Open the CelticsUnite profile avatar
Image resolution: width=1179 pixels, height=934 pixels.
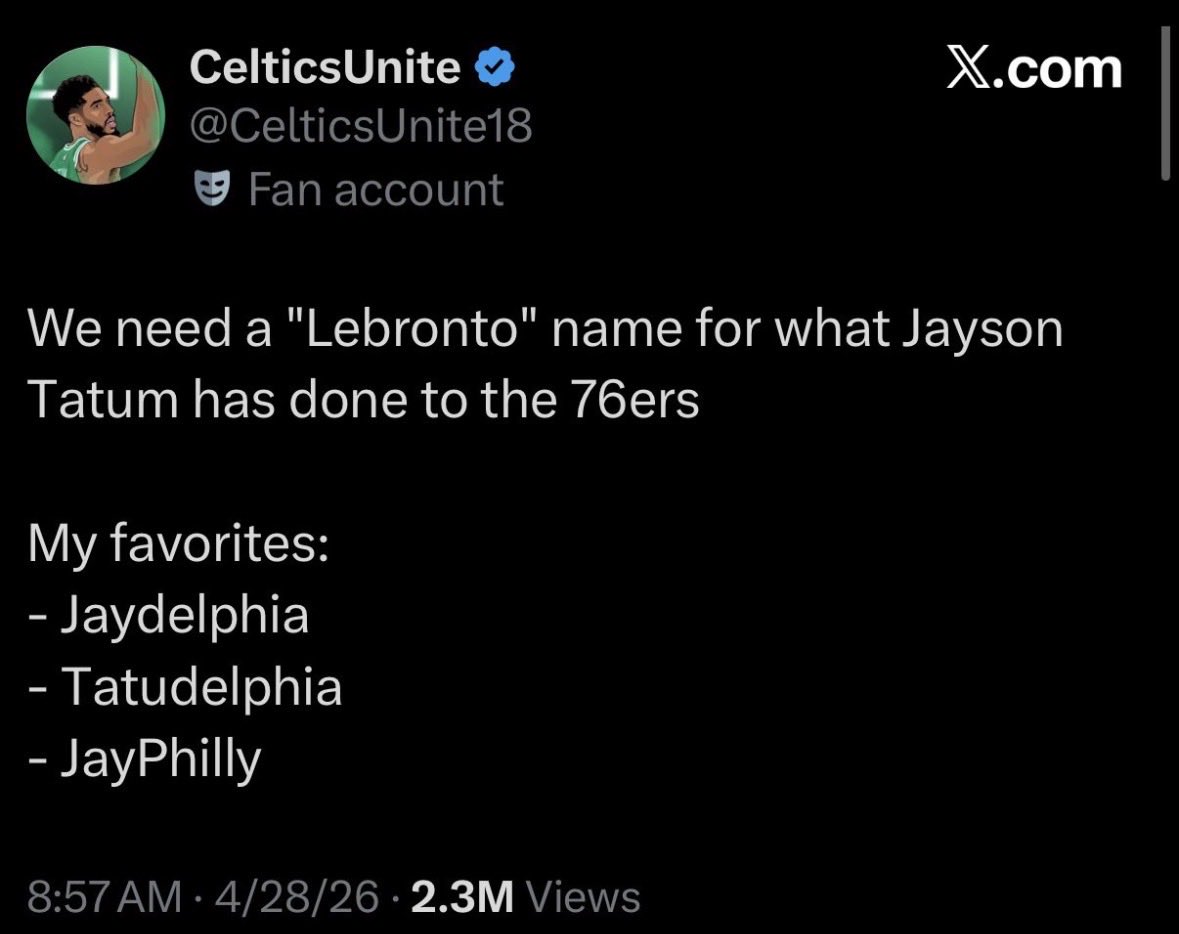[95, 115]
